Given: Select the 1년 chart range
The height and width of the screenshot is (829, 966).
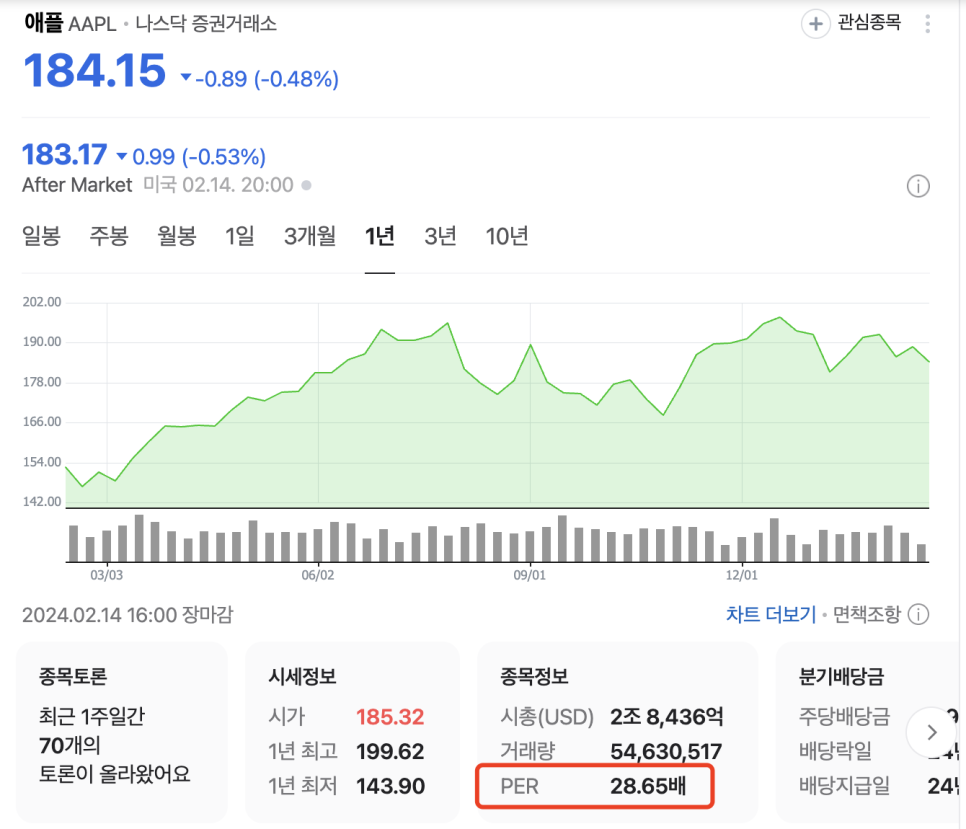Looking at the screenshot, I should point(380,236).
